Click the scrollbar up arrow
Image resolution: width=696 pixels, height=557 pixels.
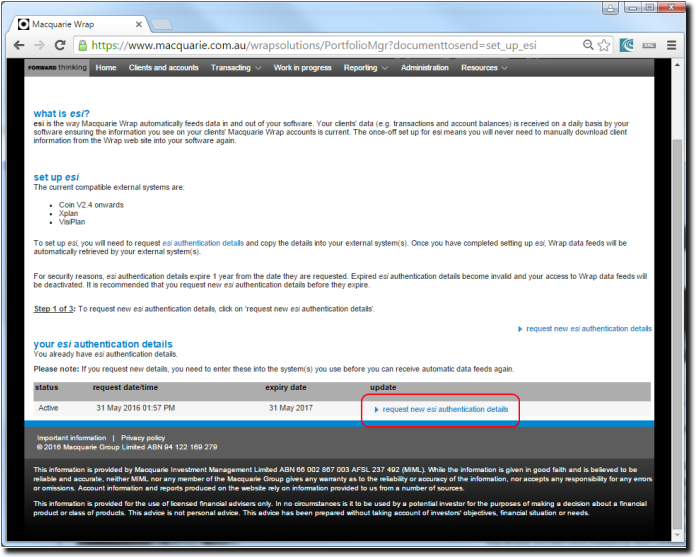[x=677, y=65]
